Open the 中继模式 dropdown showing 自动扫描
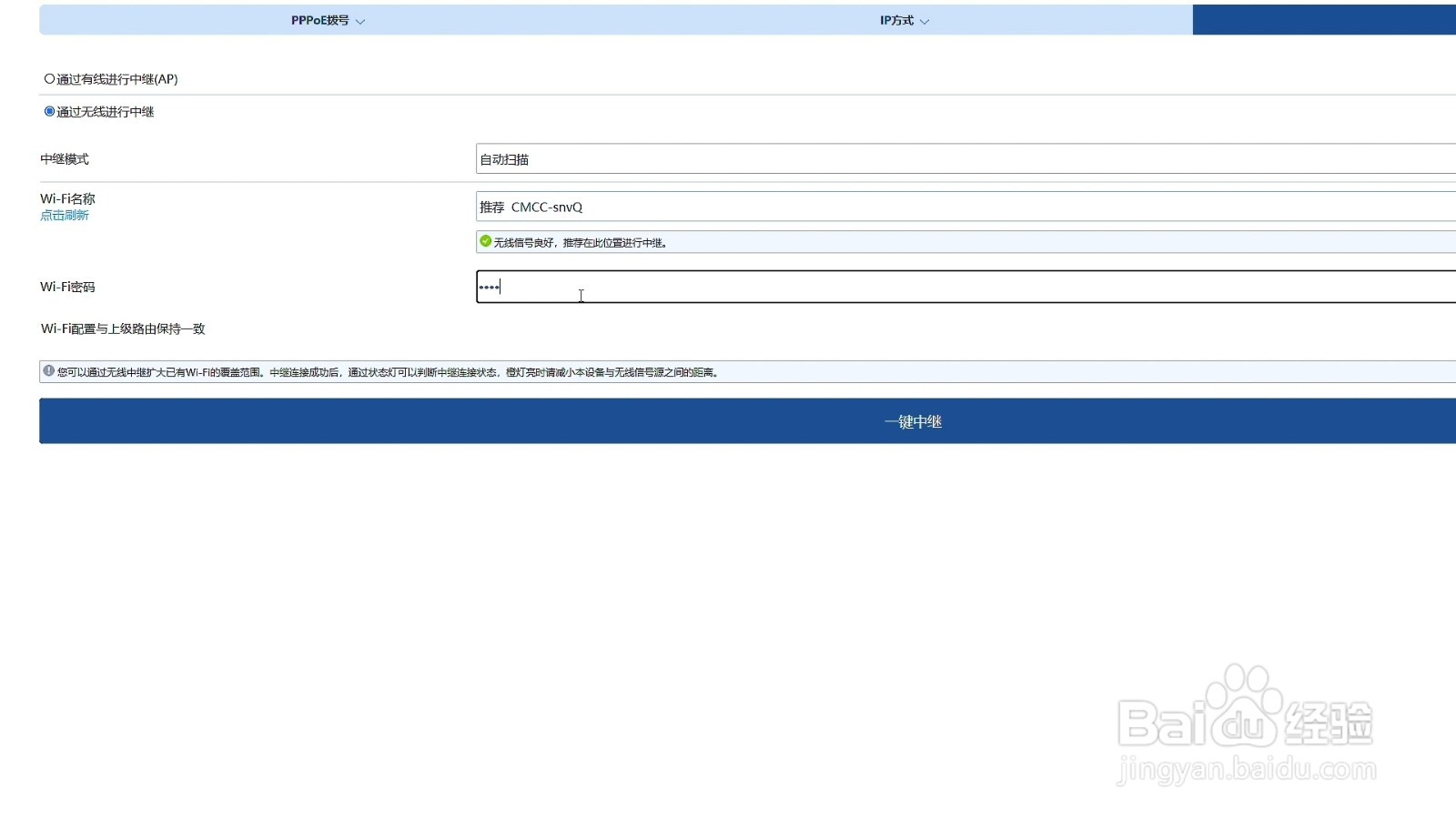1456x819 pixels. (x=966, y=159)
